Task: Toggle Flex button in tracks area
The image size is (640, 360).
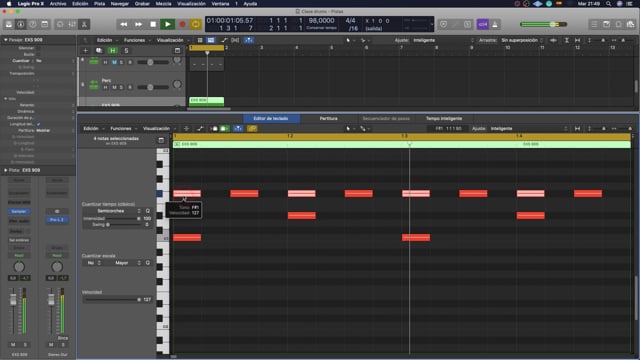Action: pyautogui.click(x=235, y=40)
